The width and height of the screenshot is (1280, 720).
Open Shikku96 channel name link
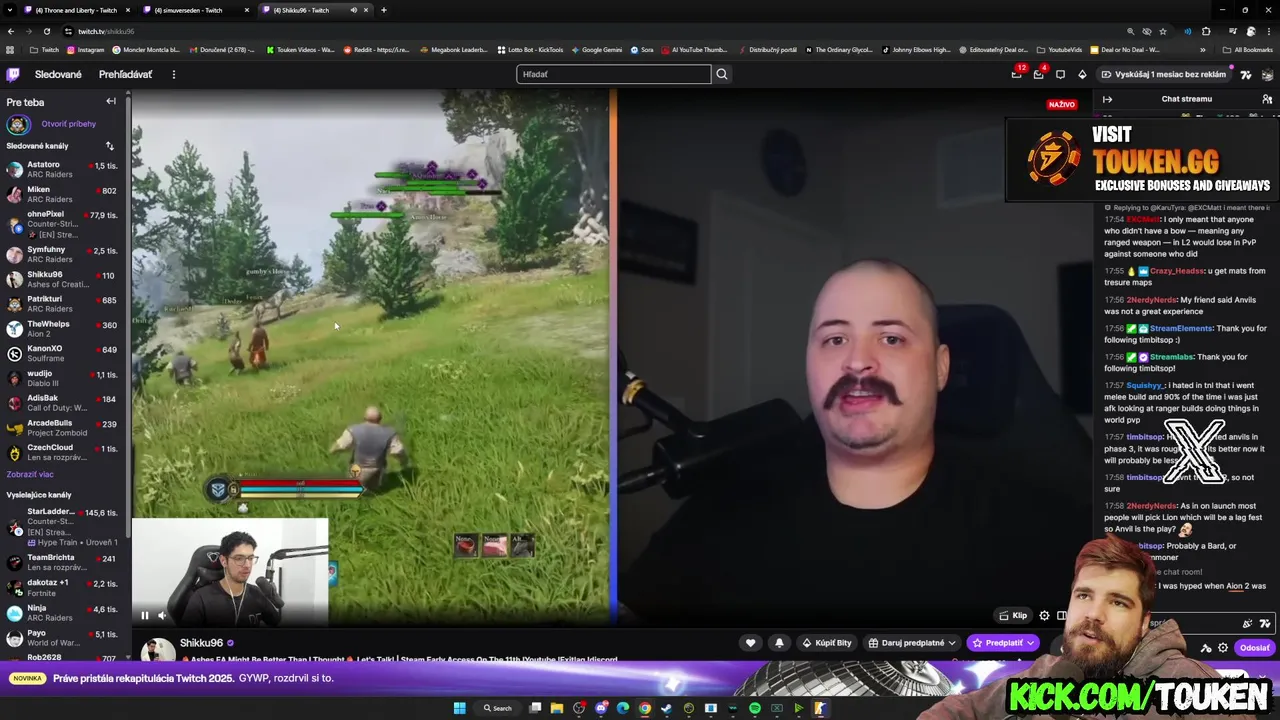pos(201,643)
